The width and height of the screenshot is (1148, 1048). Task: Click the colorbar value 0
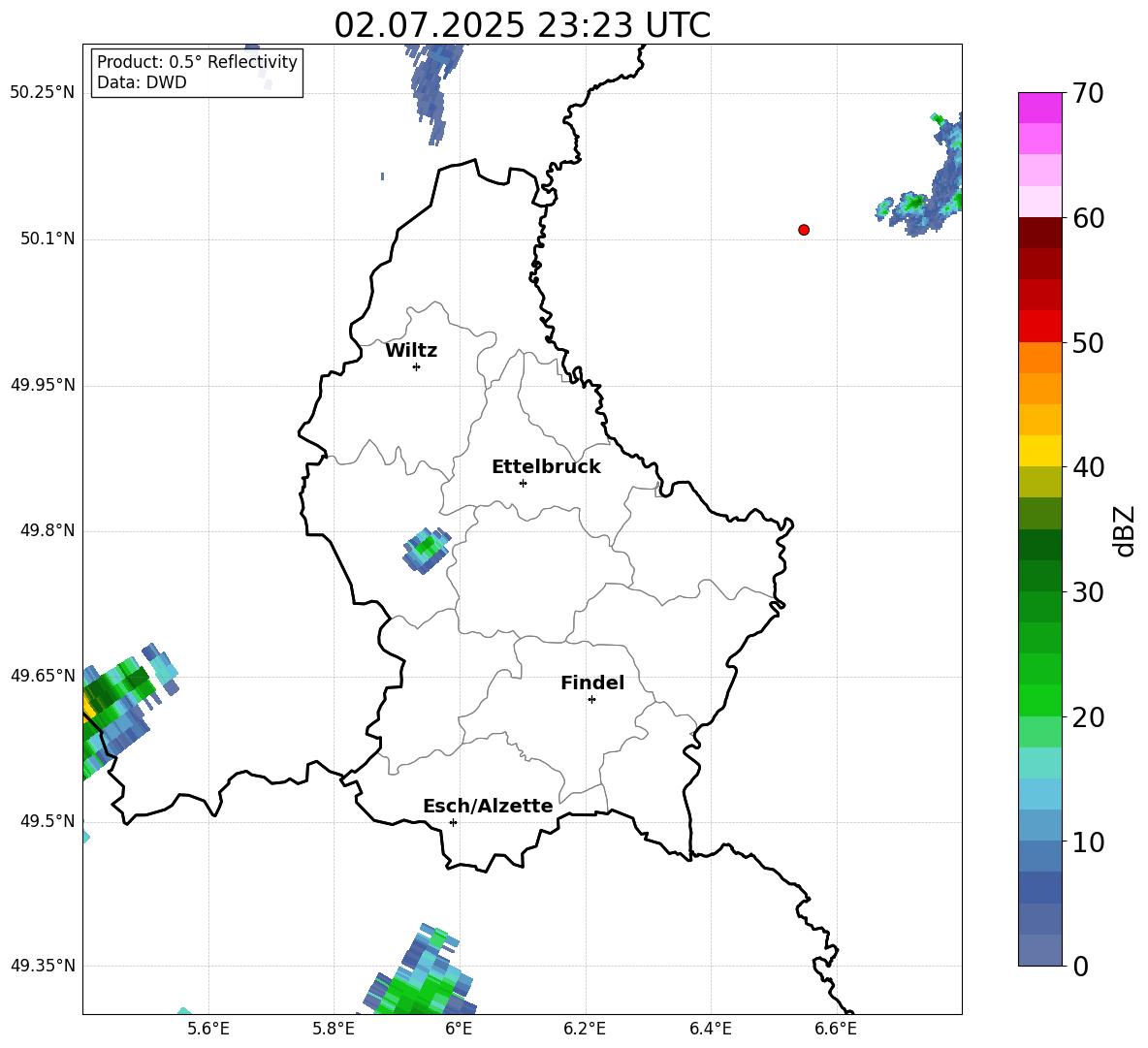point(1081,966)
